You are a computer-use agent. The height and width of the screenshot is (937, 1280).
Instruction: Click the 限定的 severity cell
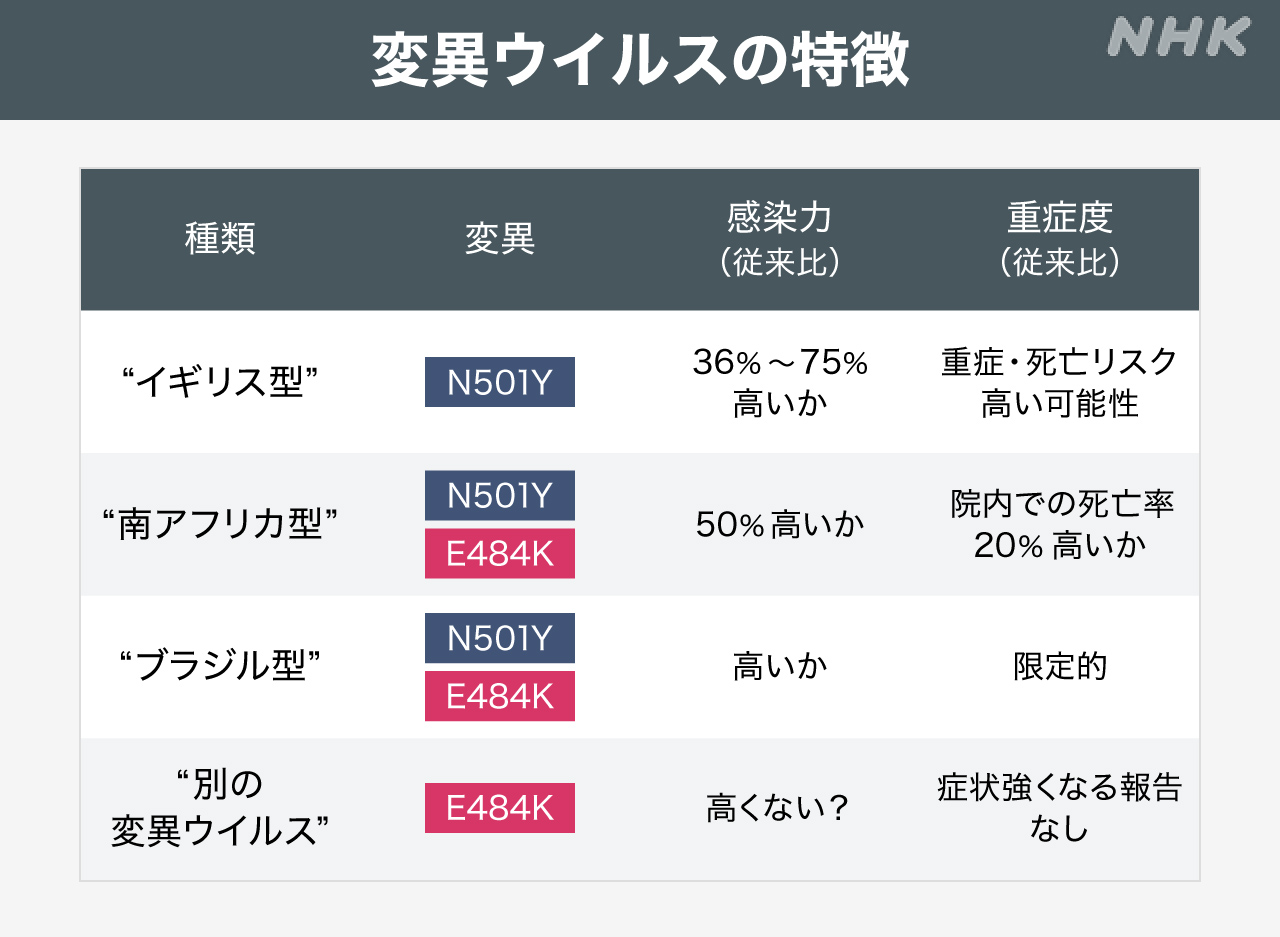(1060, 667)
